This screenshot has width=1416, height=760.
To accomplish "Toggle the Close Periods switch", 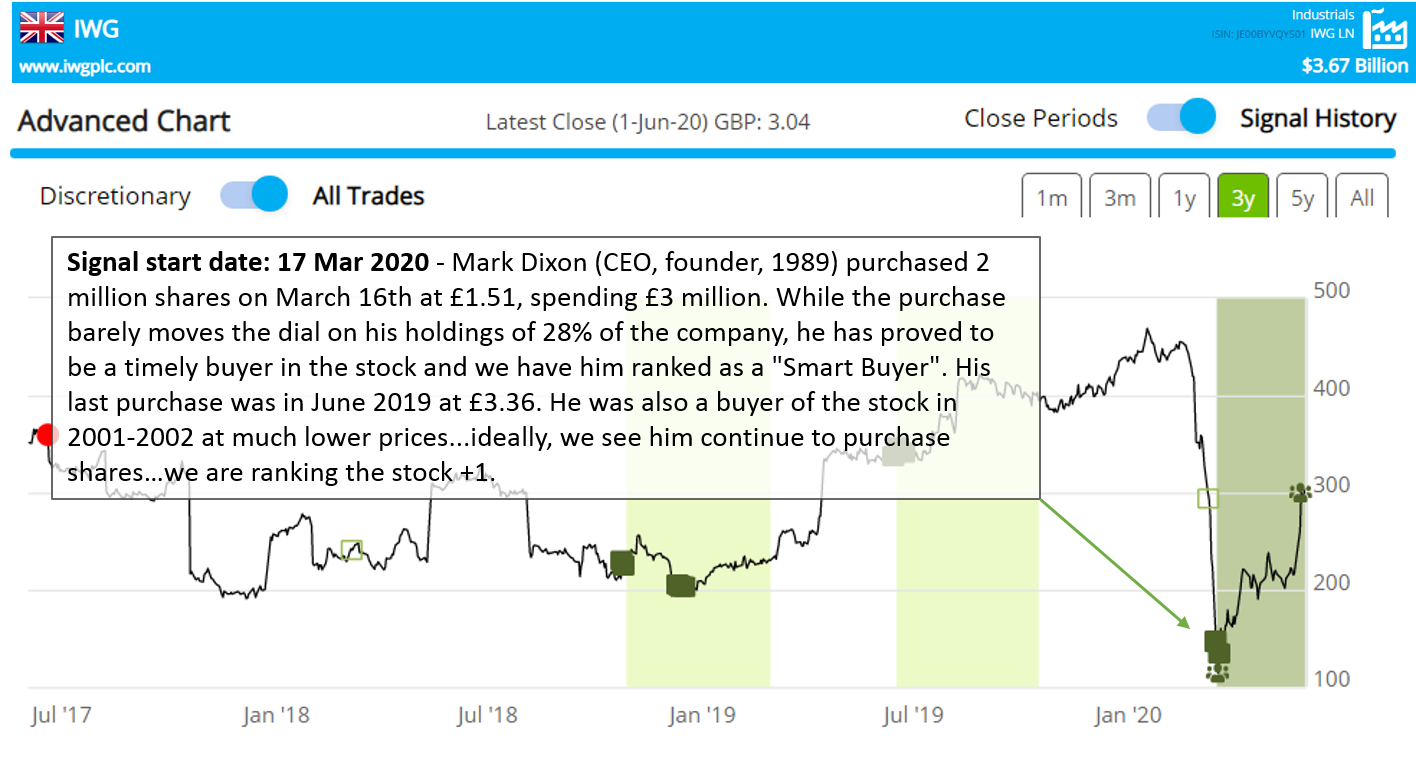I will [x=1181, y=117].
